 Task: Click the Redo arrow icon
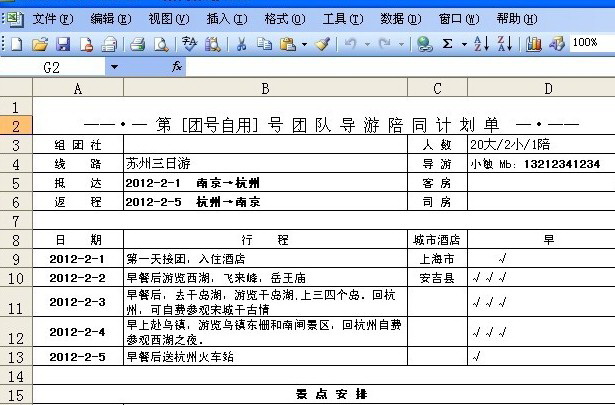point(385,44)
